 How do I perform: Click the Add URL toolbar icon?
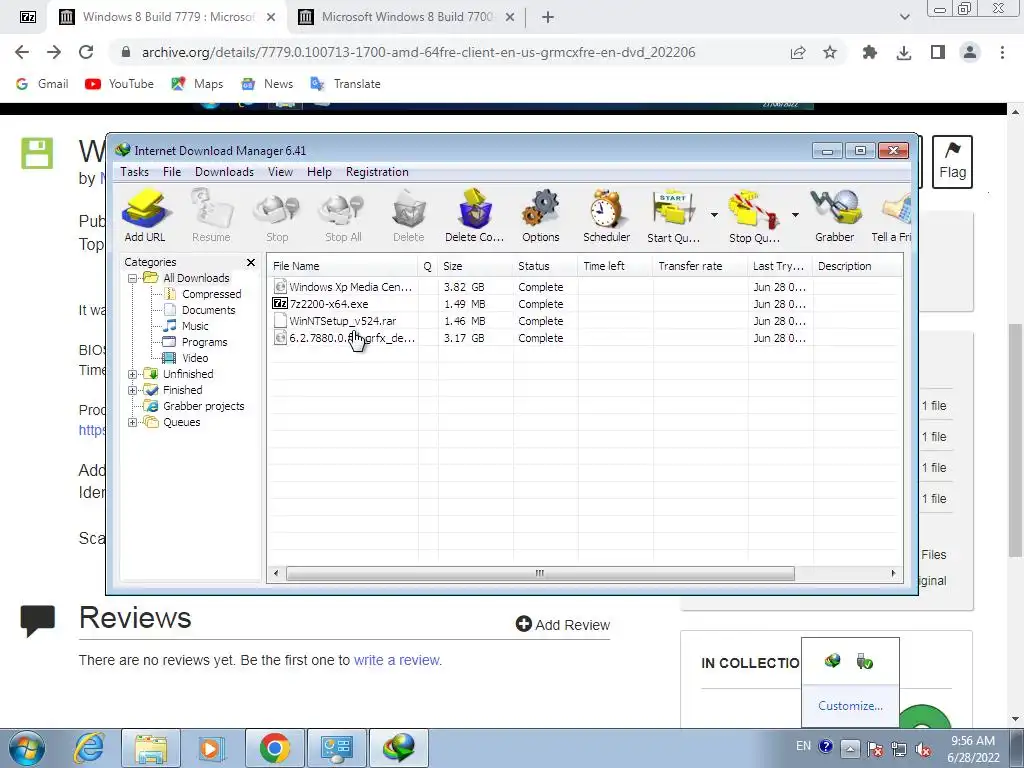[x=145, y=216]
